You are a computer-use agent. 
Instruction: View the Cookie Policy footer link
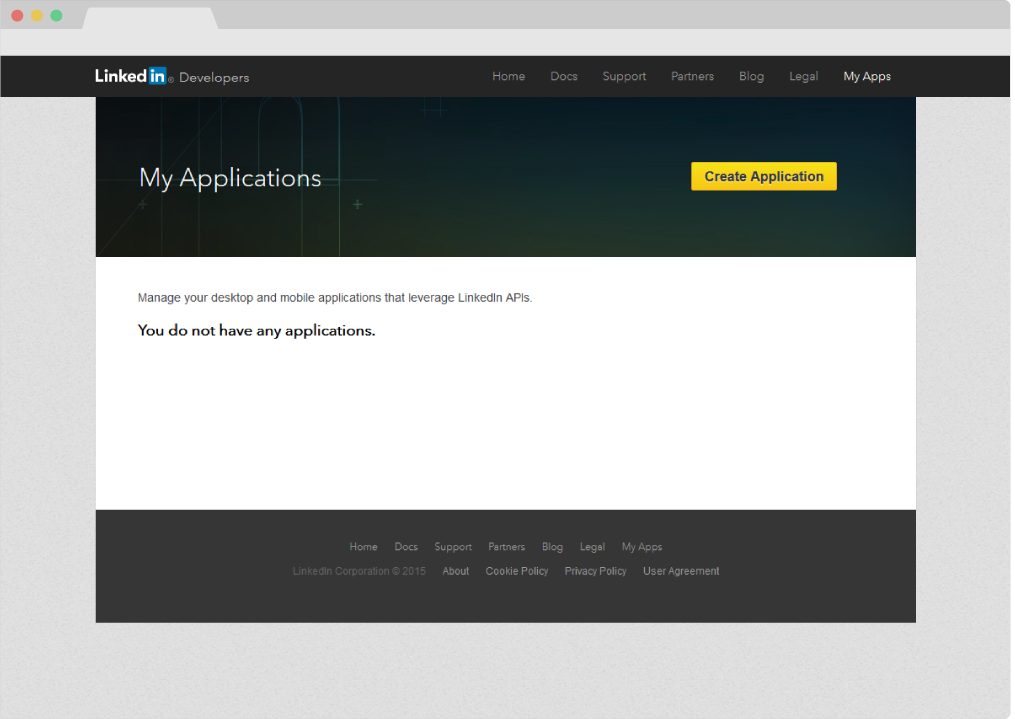tap(517, 571)
